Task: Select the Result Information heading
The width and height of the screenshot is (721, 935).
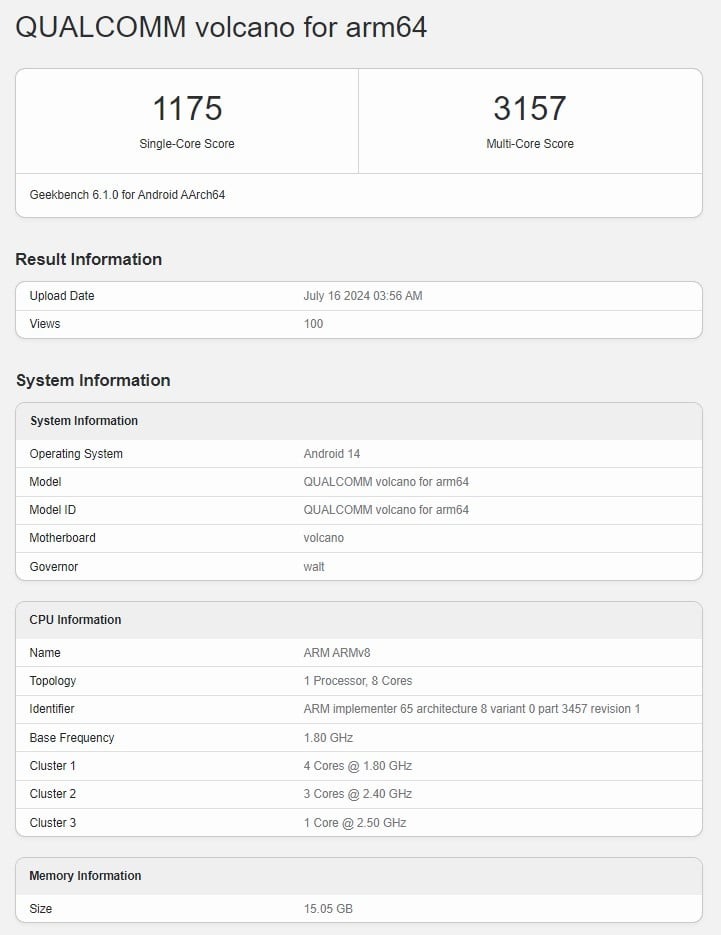Action: click(89, 259)
